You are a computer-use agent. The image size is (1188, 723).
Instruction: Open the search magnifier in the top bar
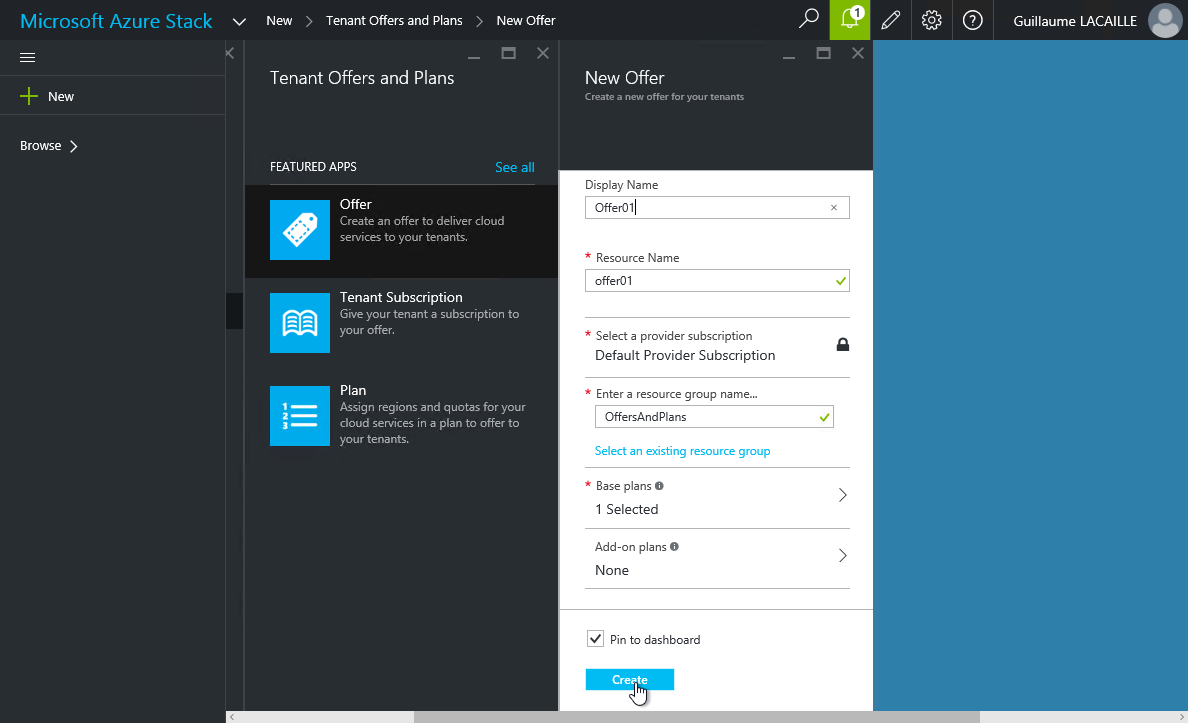[x=809, y=20]
